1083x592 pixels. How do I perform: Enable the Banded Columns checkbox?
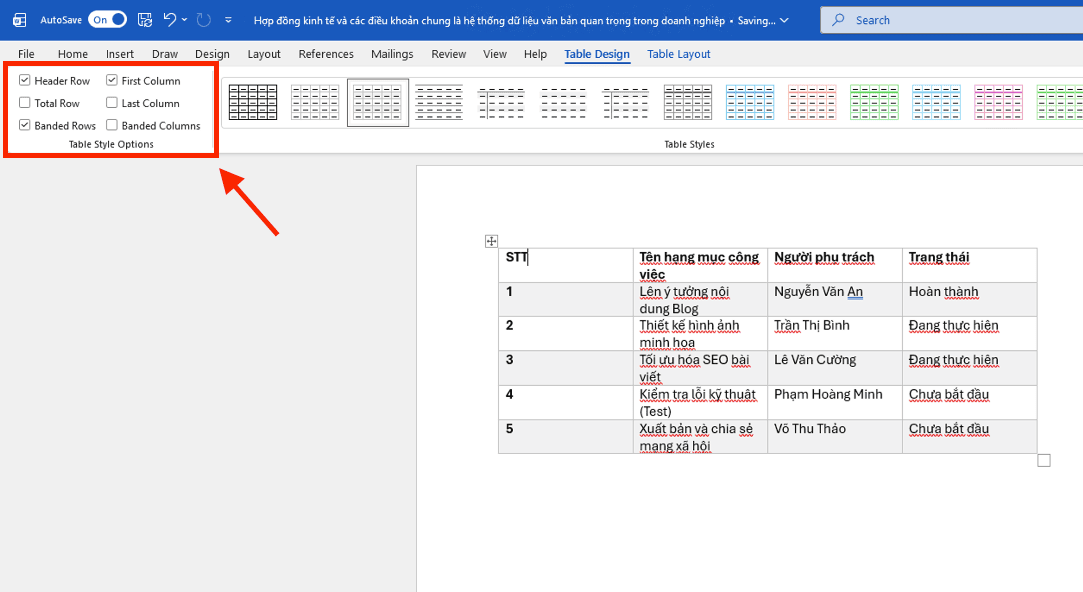tap(112, 126)
